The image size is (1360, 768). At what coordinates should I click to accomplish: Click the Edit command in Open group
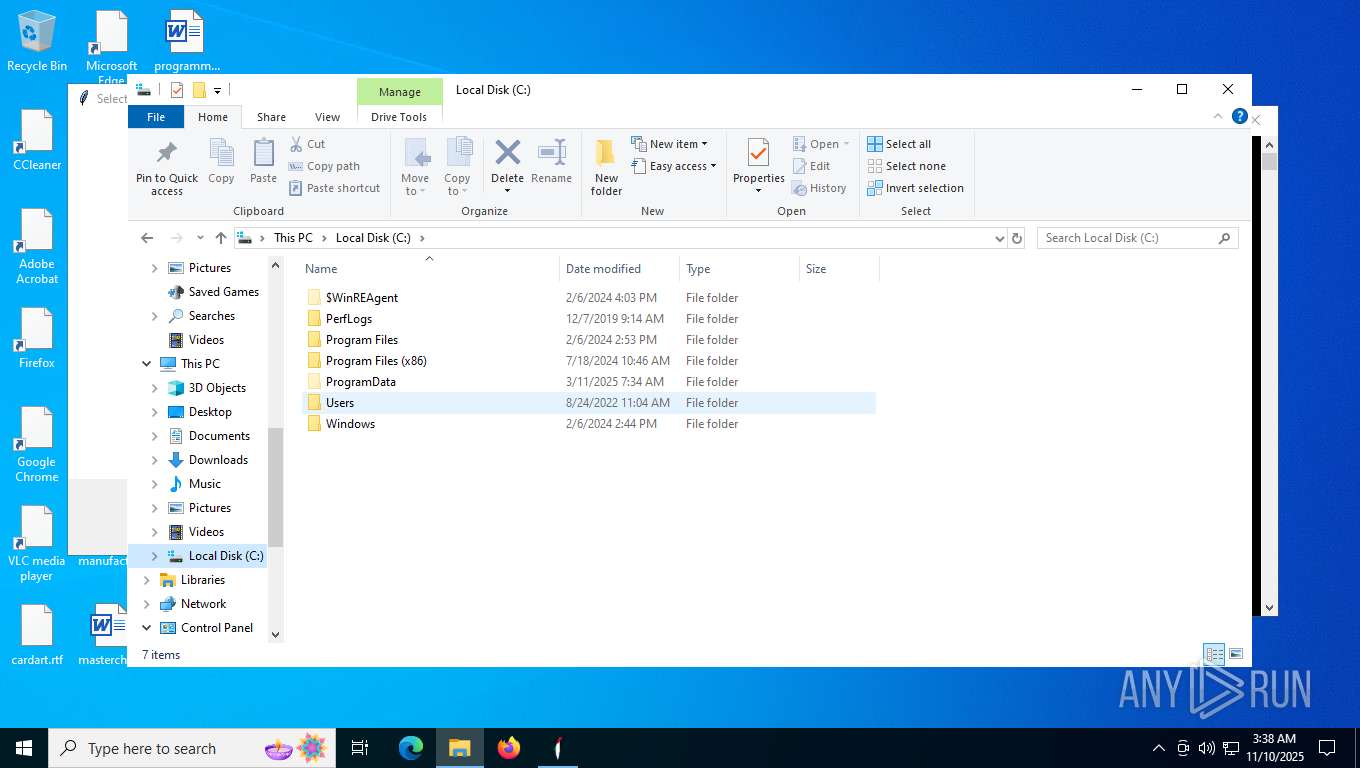click(x=811, y=166)
